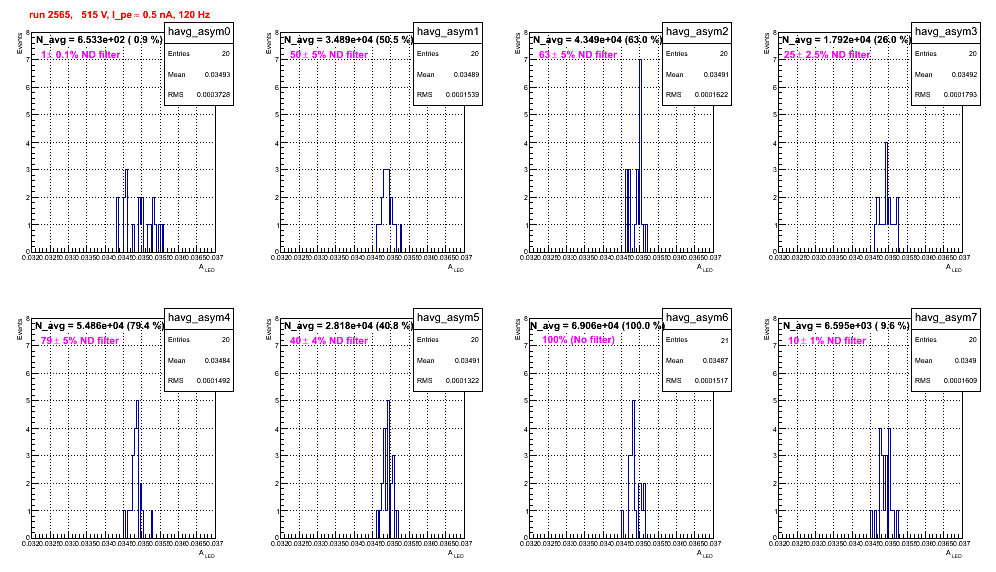996x572 pixels.
Task: Click the Entries row in havg_asym3 box
Action: (x=946, y=54)
